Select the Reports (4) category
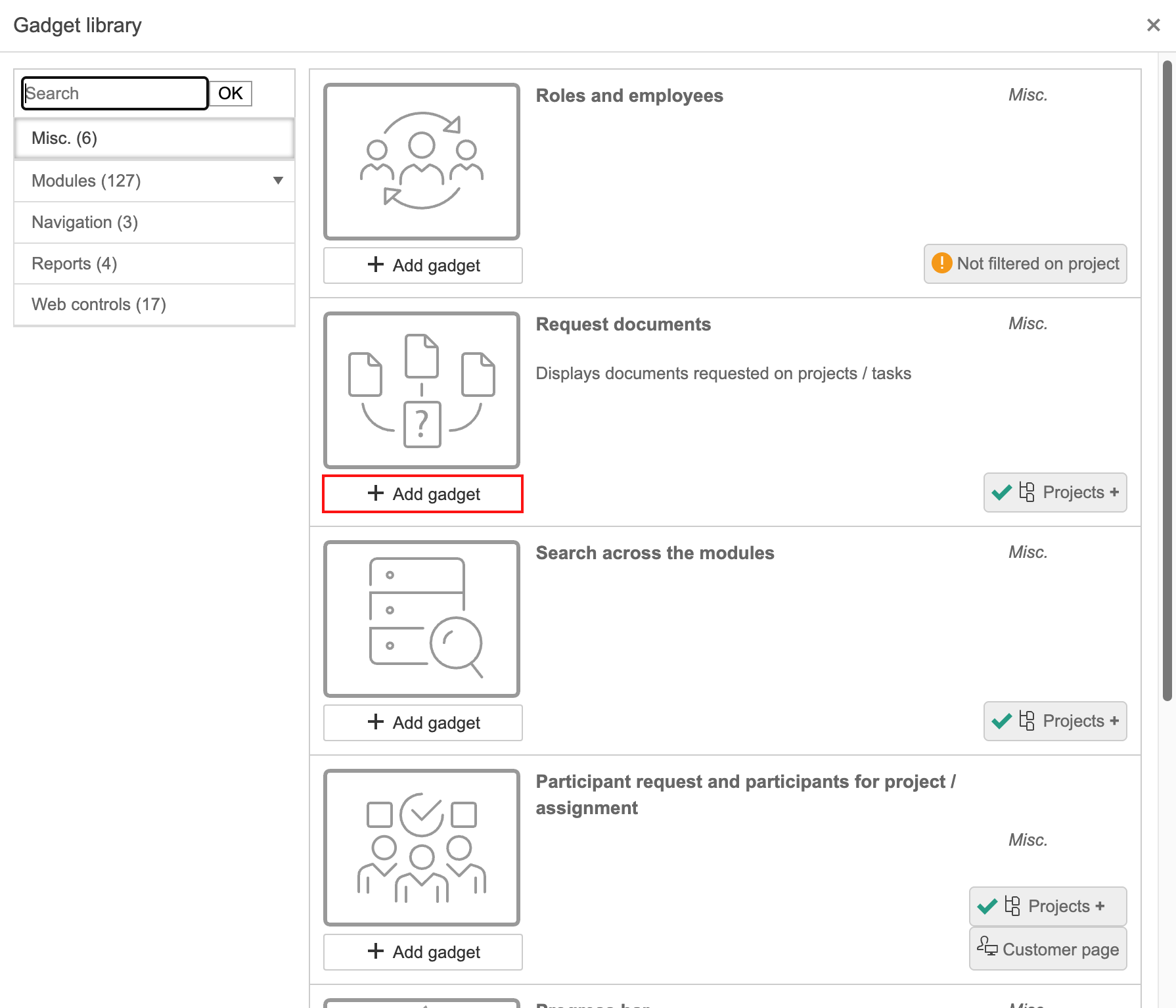This screenshot has height=1008, width=1176. [154, 263]
